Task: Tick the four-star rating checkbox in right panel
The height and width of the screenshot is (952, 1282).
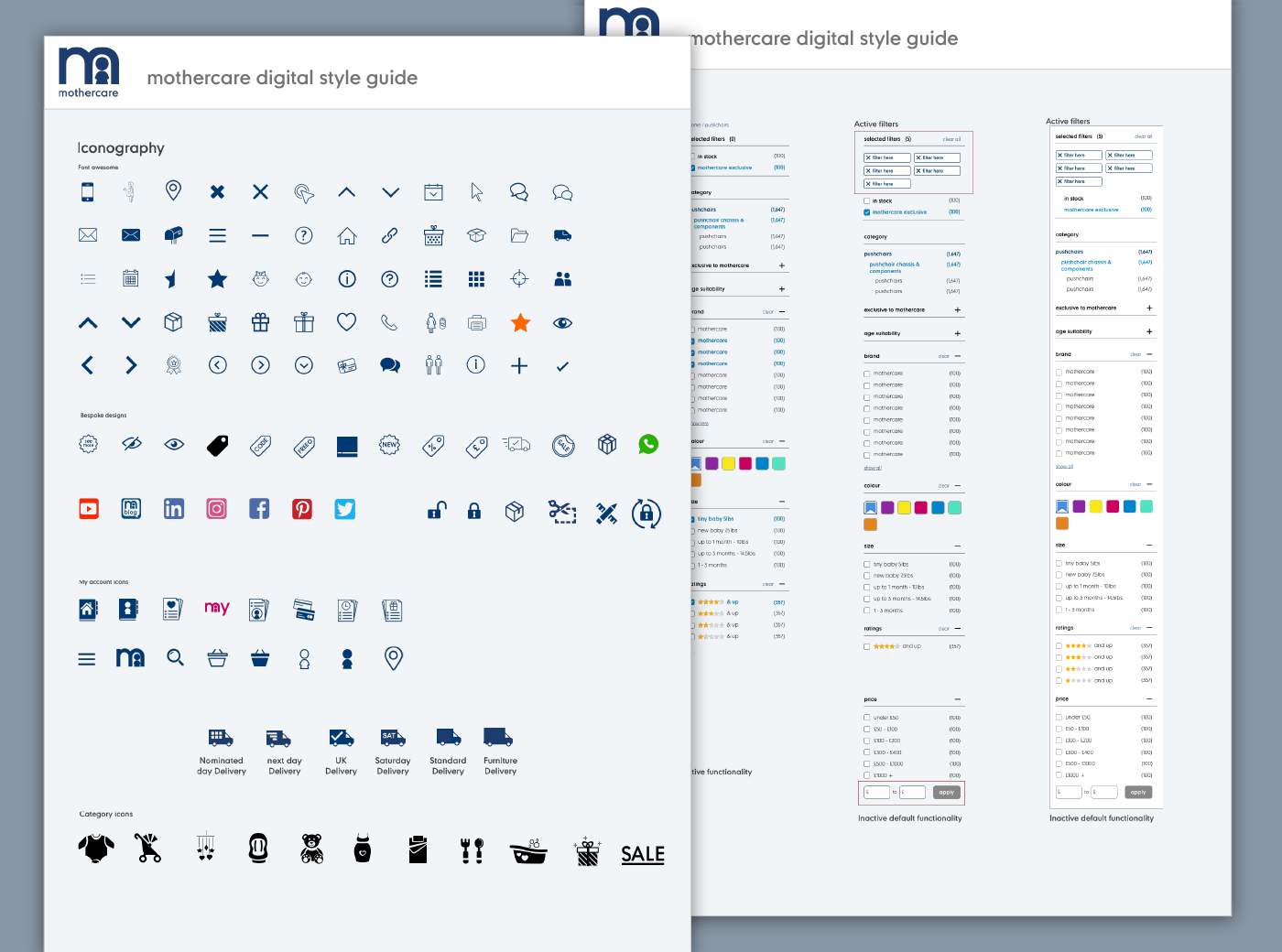Action: tap(1059, 645)
